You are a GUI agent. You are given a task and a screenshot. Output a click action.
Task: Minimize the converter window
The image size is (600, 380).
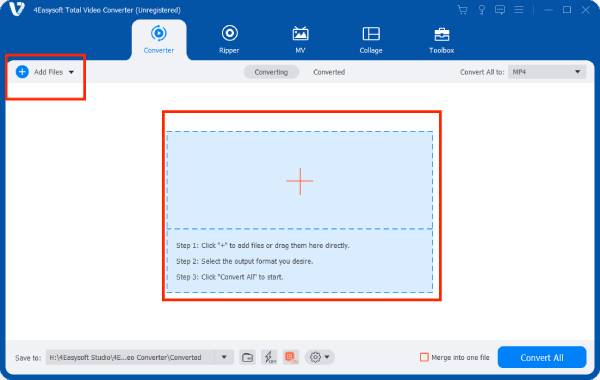tap(548, 10)
